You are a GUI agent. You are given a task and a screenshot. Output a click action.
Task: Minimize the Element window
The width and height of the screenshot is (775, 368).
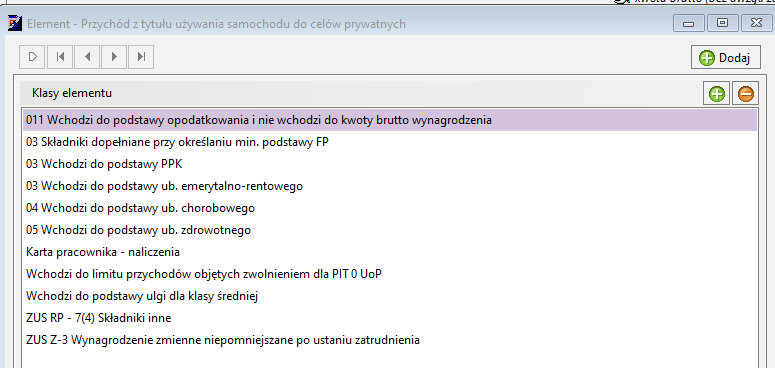point(689,23)
